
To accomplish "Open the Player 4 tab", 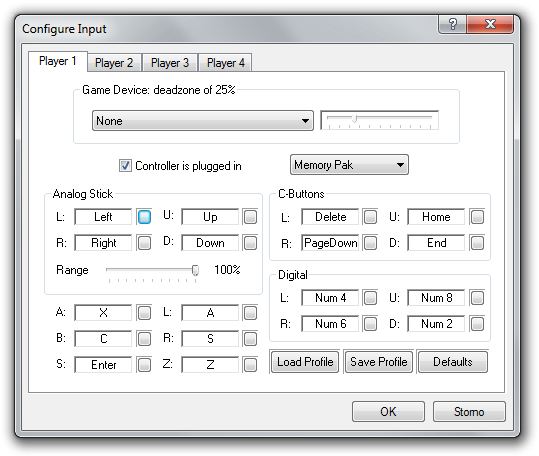I will tap(226, 63).
